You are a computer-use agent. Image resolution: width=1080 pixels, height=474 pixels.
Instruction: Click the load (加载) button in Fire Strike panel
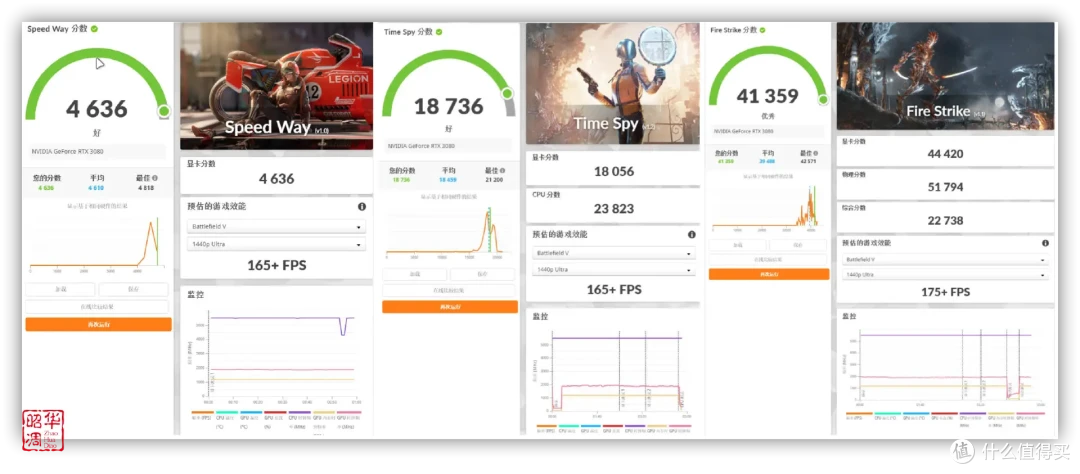coord(737,245)
